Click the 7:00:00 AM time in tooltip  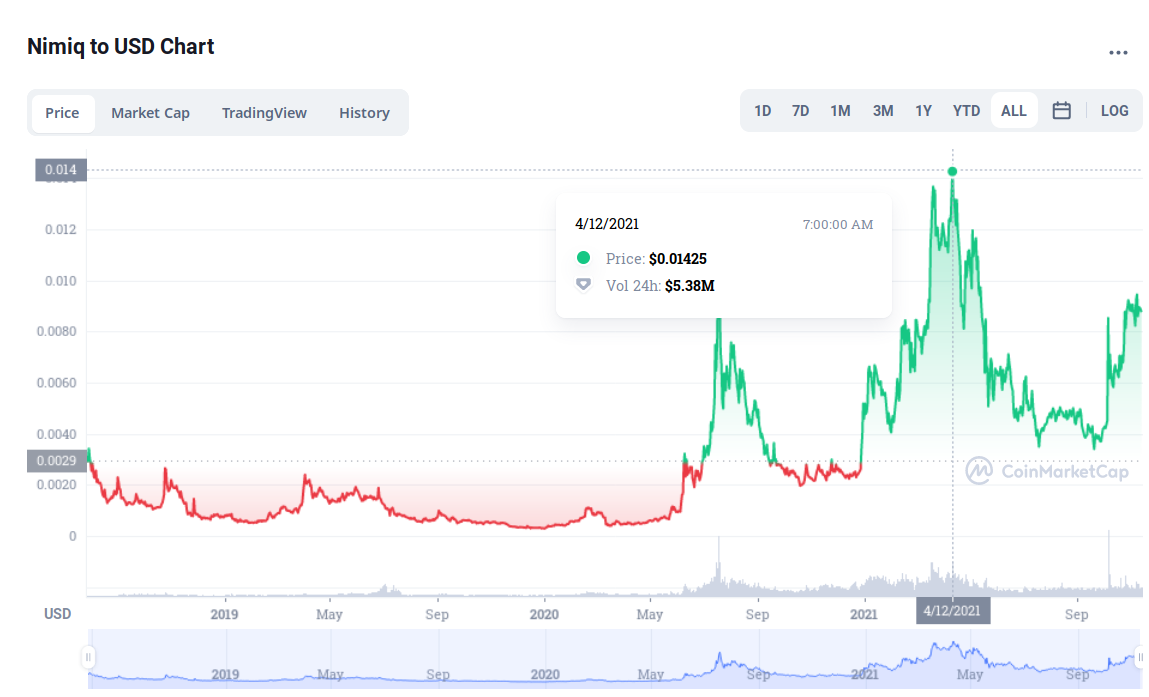(x=838, y=224)
